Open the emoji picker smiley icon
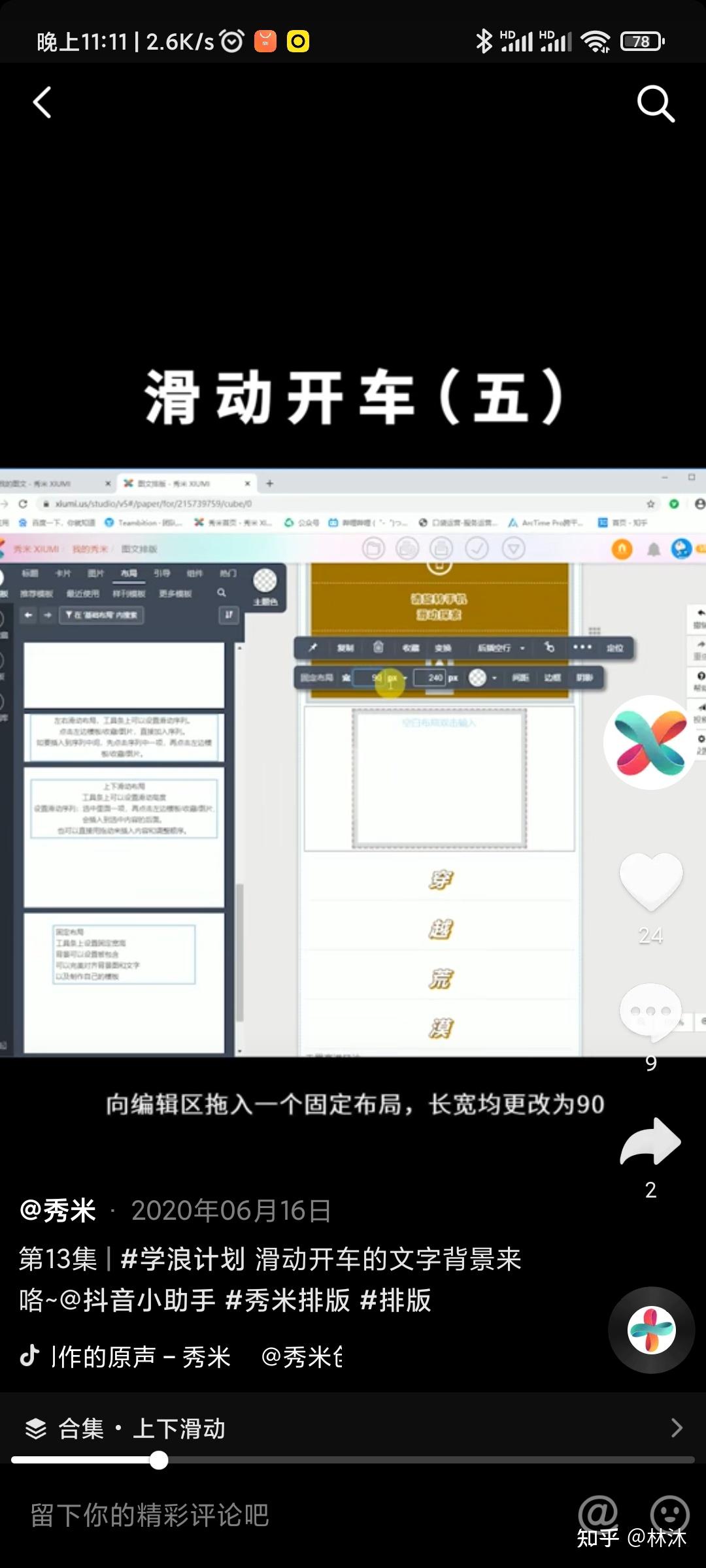This screenshot has width=706, height=1568. (x=670, y=1513)
